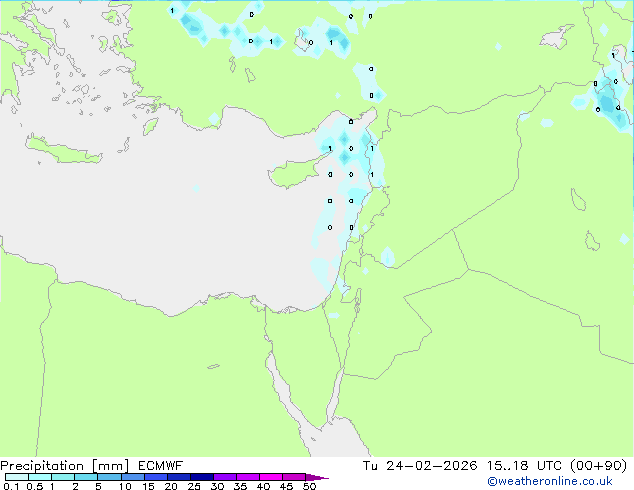Image resolution: width=634 pixels, height=490 pixels.
Task: Pick the 25 to 30 mm dark blue swatch
Action: [x=201, y=477]
